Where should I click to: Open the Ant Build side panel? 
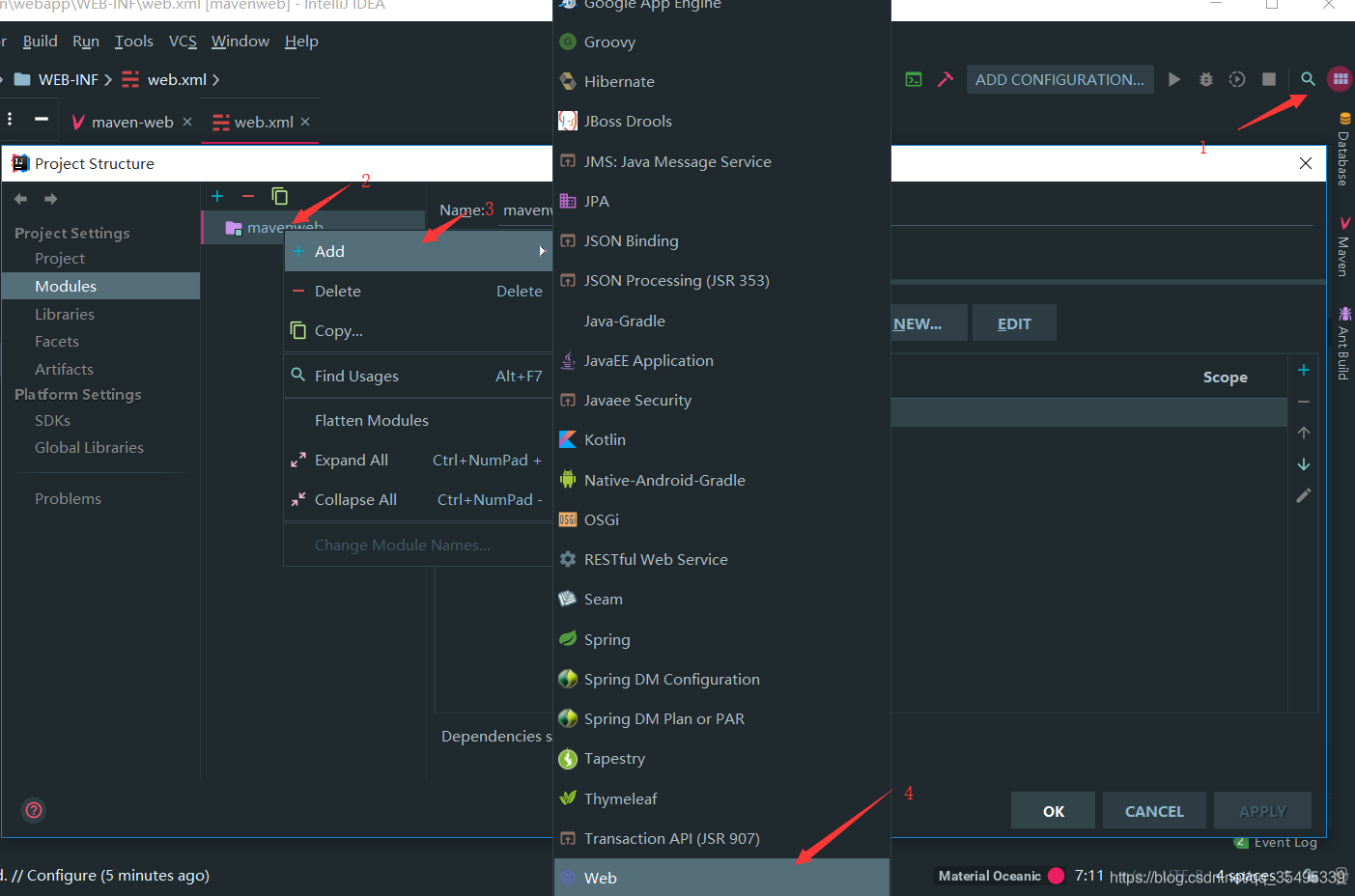[1343, 343]
